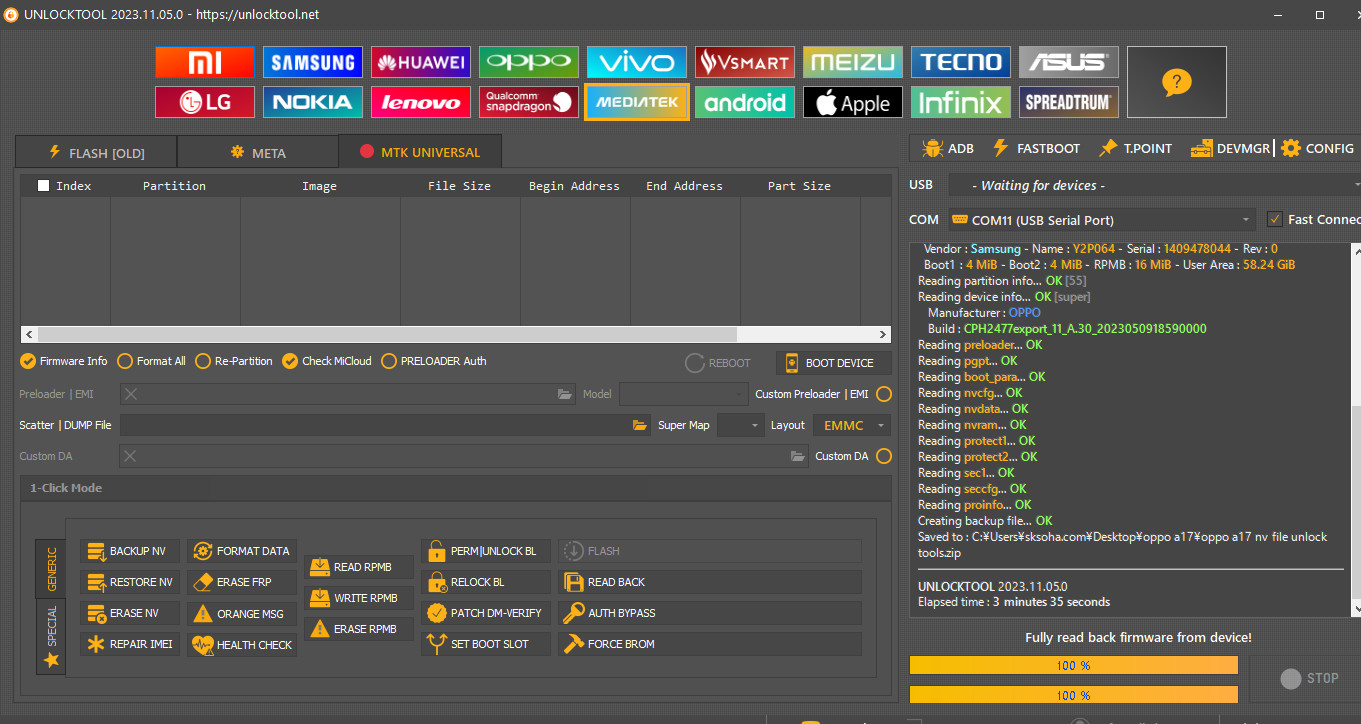Enable Custom Preloader EMI toggle
The height and width of the screenshot is (724, 1361).
click(884, 394)
